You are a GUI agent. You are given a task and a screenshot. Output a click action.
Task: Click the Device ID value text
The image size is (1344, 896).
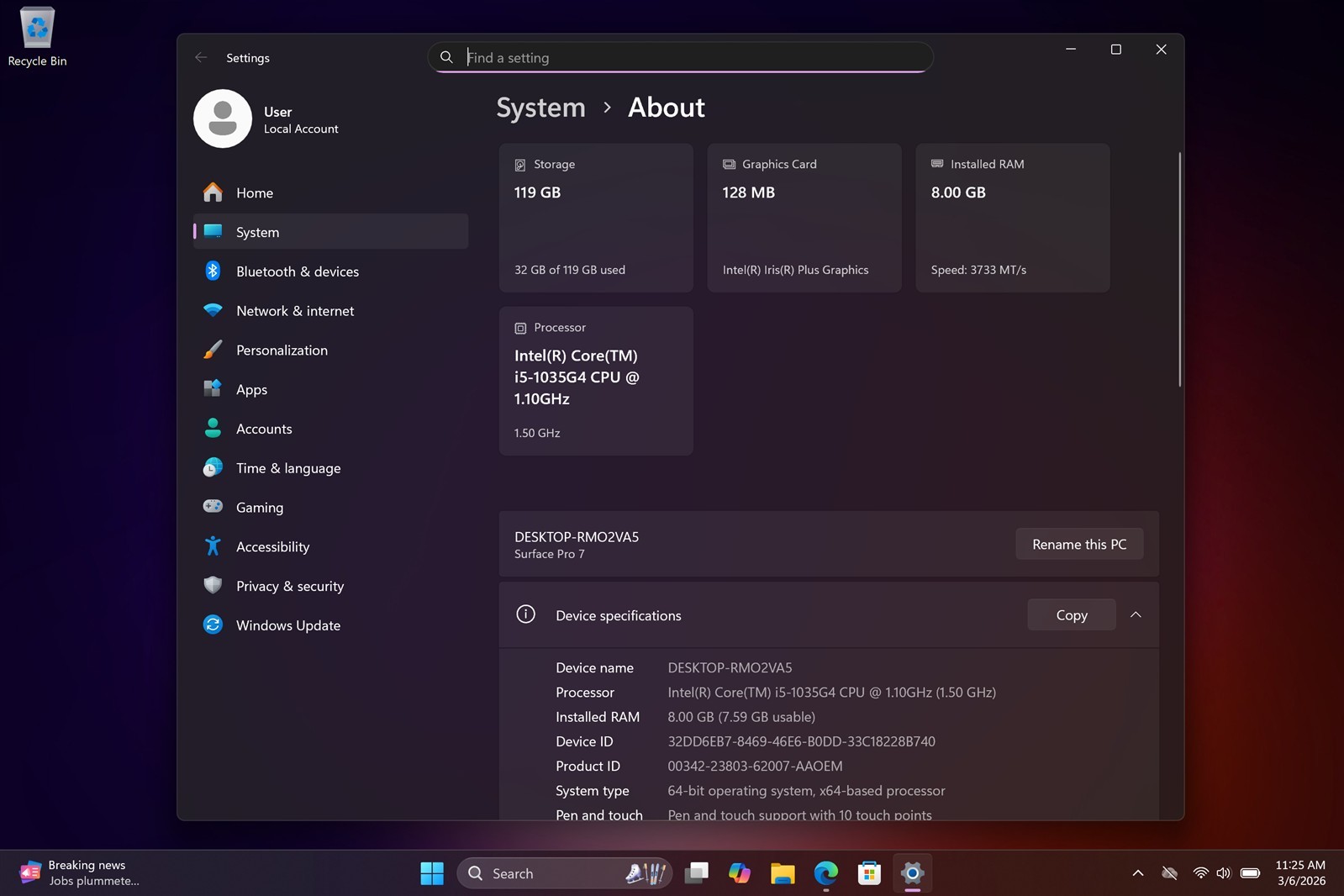point(801,741)
